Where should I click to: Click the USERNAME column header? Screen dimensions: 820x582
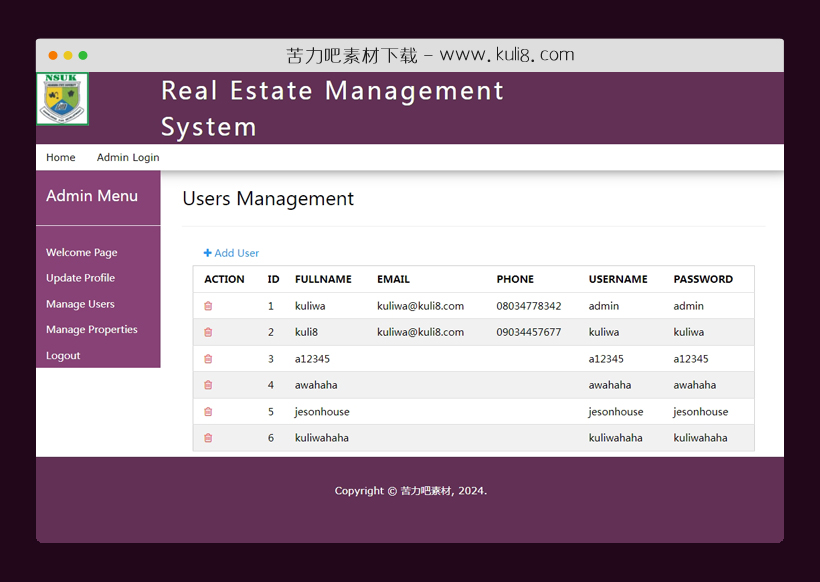618,280
